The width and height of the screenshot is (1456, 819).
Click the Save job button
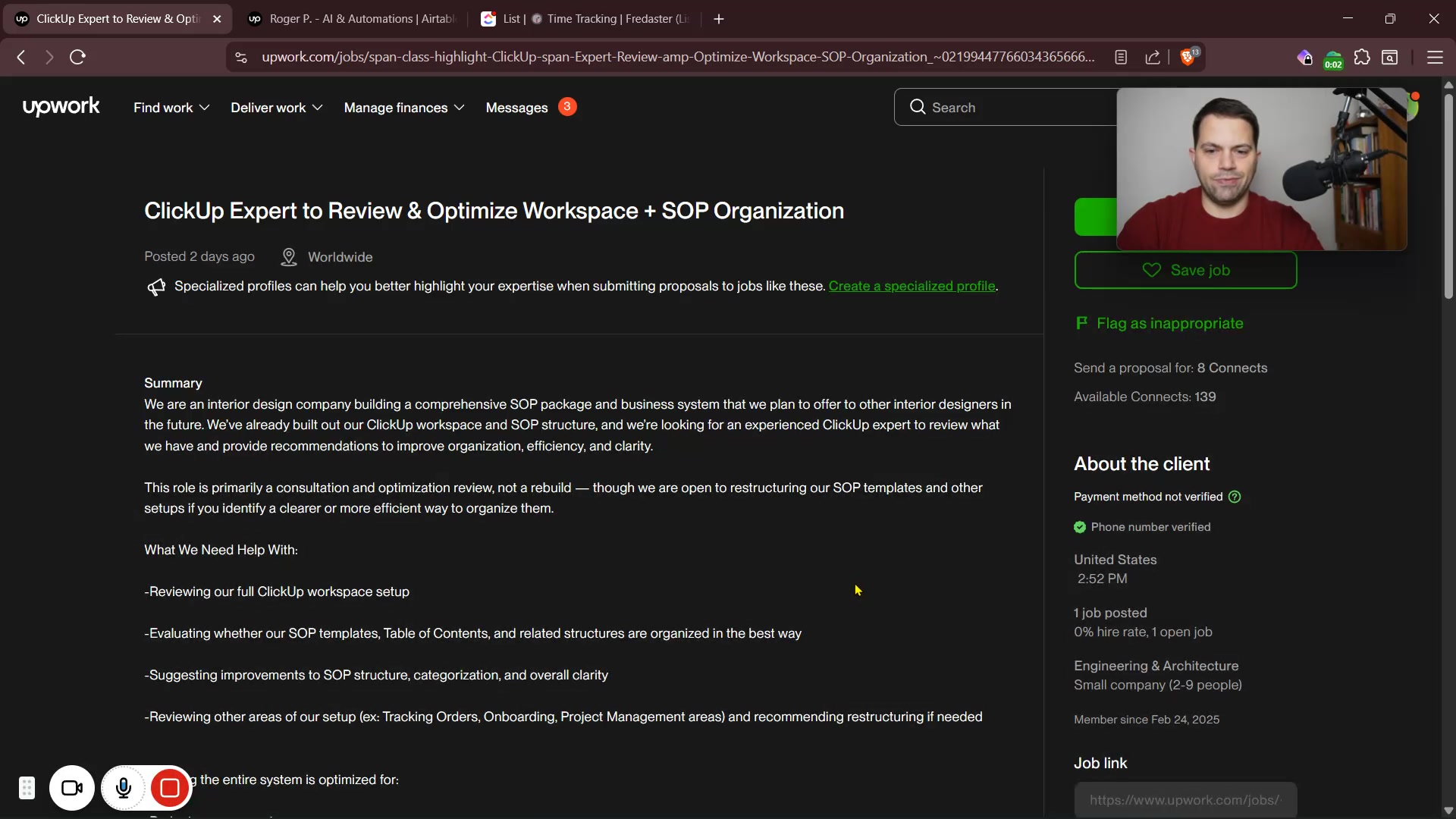[1185, 271]
